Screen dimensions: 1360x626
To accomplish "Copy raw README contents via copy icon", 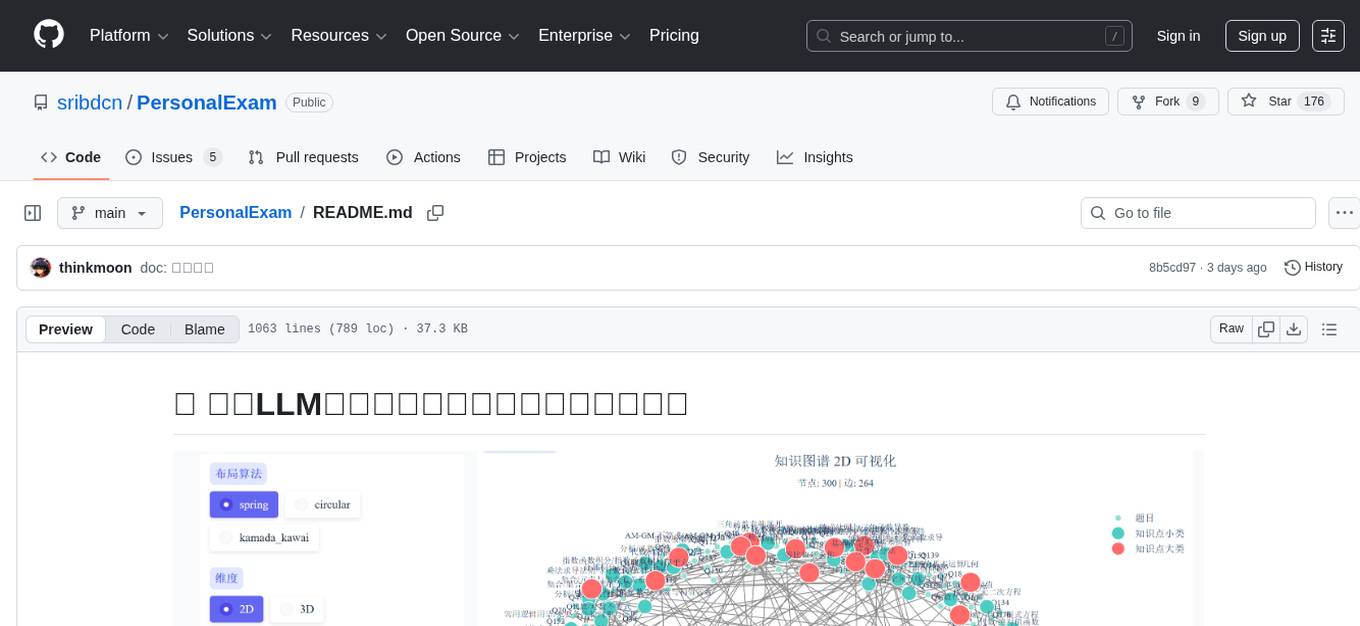I will [x=1266, y=328].
